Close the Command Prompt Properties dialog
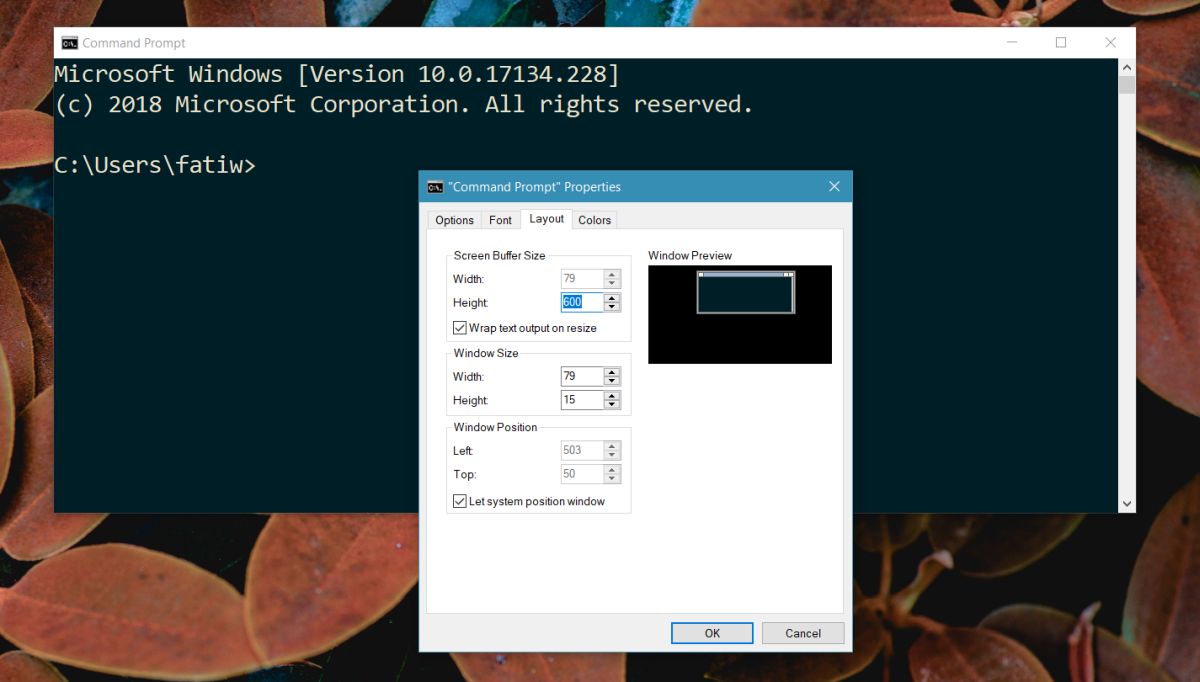Viewport: 1200px width, 682px height. pyautogui.click(x=834, y=186)
